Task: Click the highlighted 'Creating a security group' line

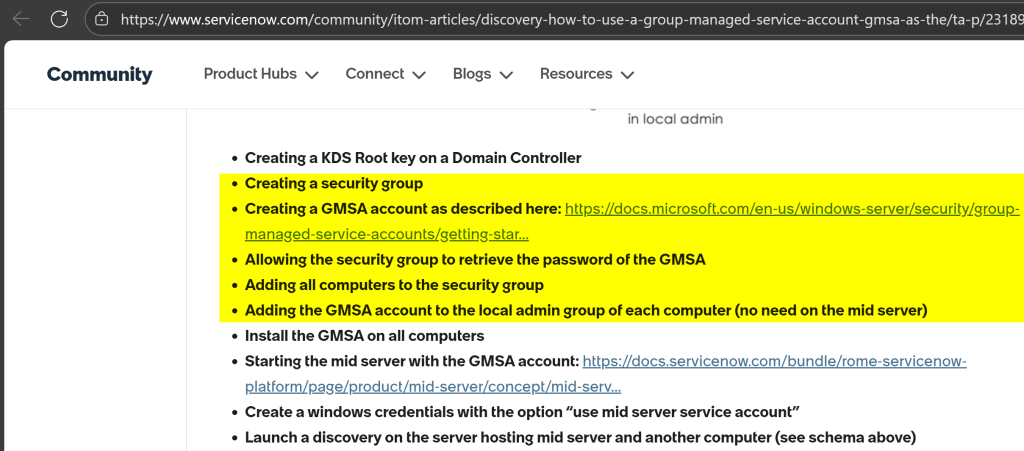Action: (x=334, y=183)
